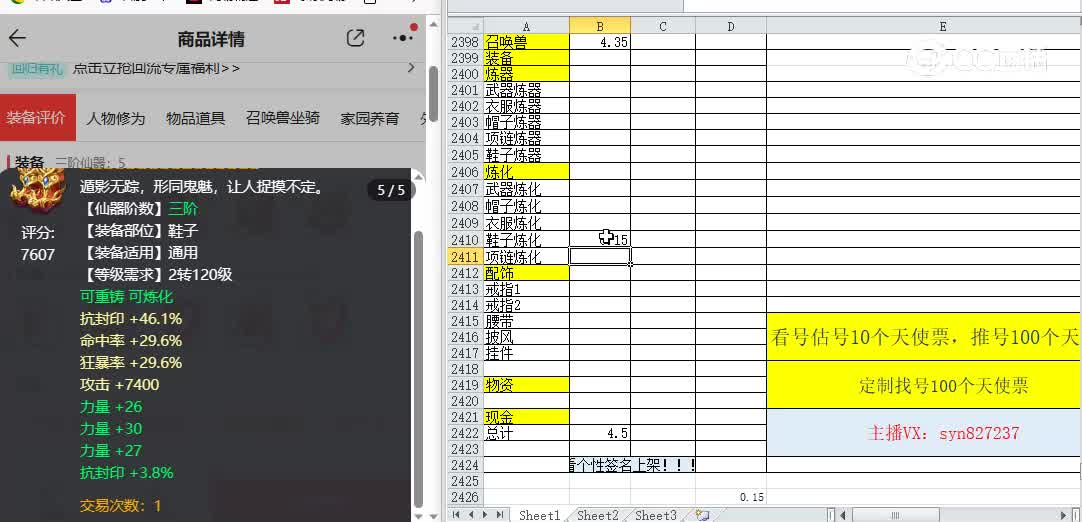Switch to the Sheet2 tab
The height and width of the screenshot is (522, 1082).
pyautogui.click(x=598, y=515)
